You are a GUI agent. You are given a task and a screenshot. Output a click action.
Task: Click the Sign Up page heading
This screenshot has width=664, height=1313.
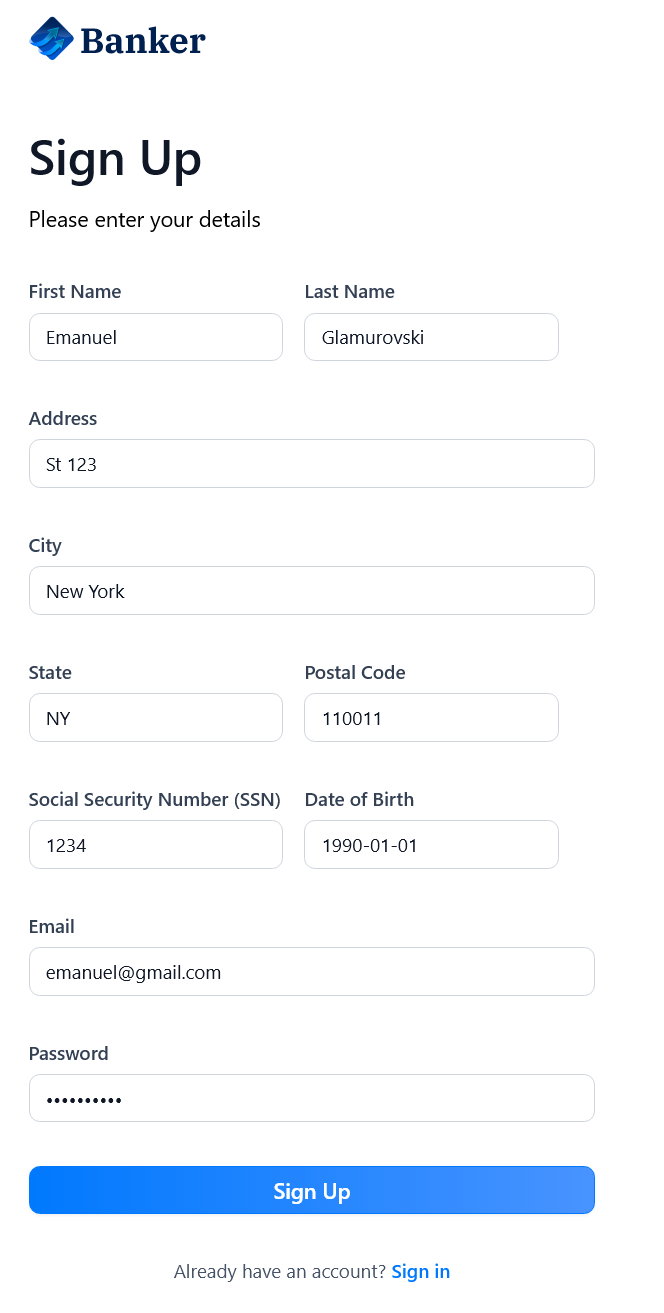[x=115, y=159]
